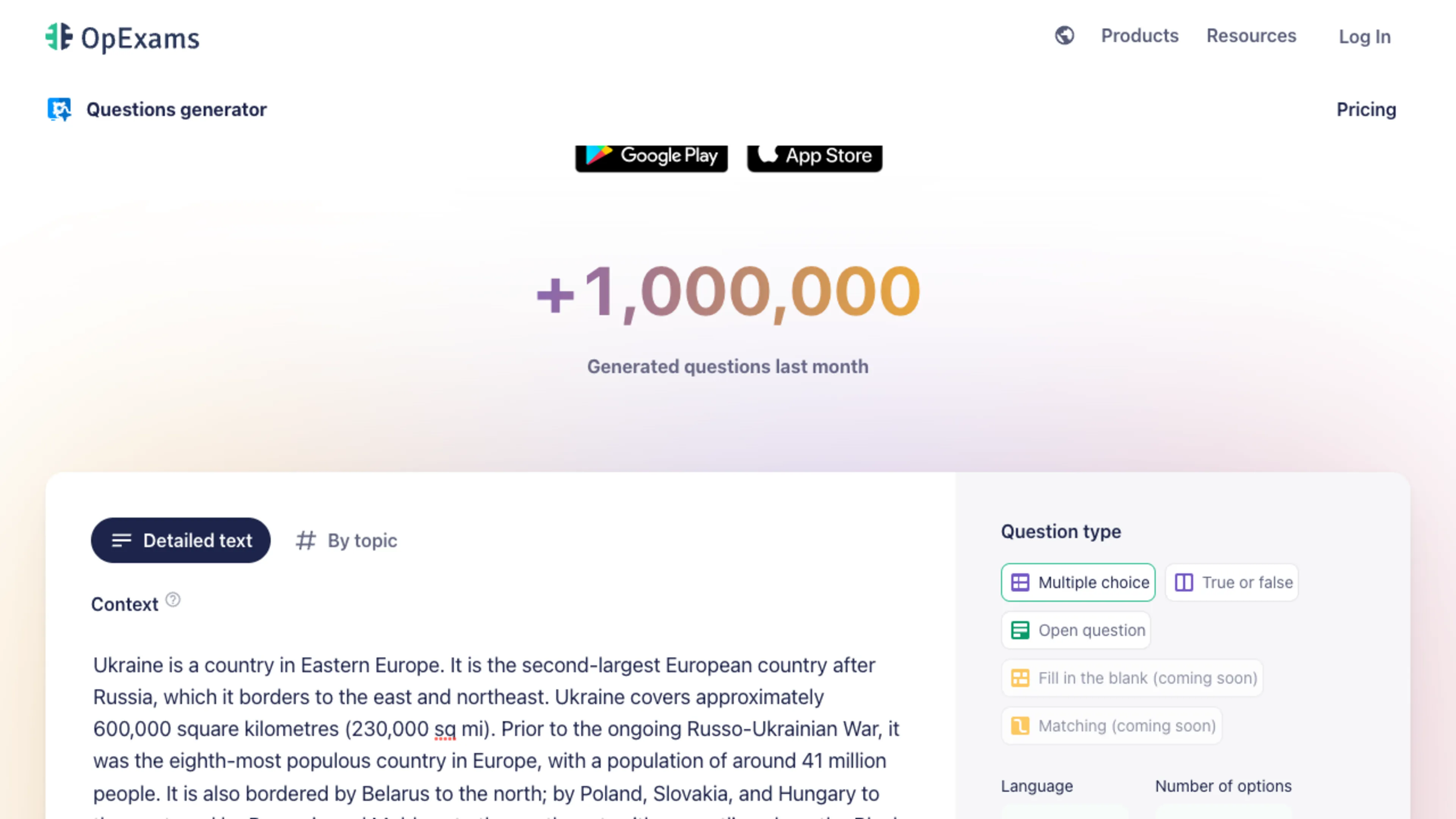Switch to the Detailed text tab
The width and height of the screenshot is (1456, 819).
coord(181,540)
